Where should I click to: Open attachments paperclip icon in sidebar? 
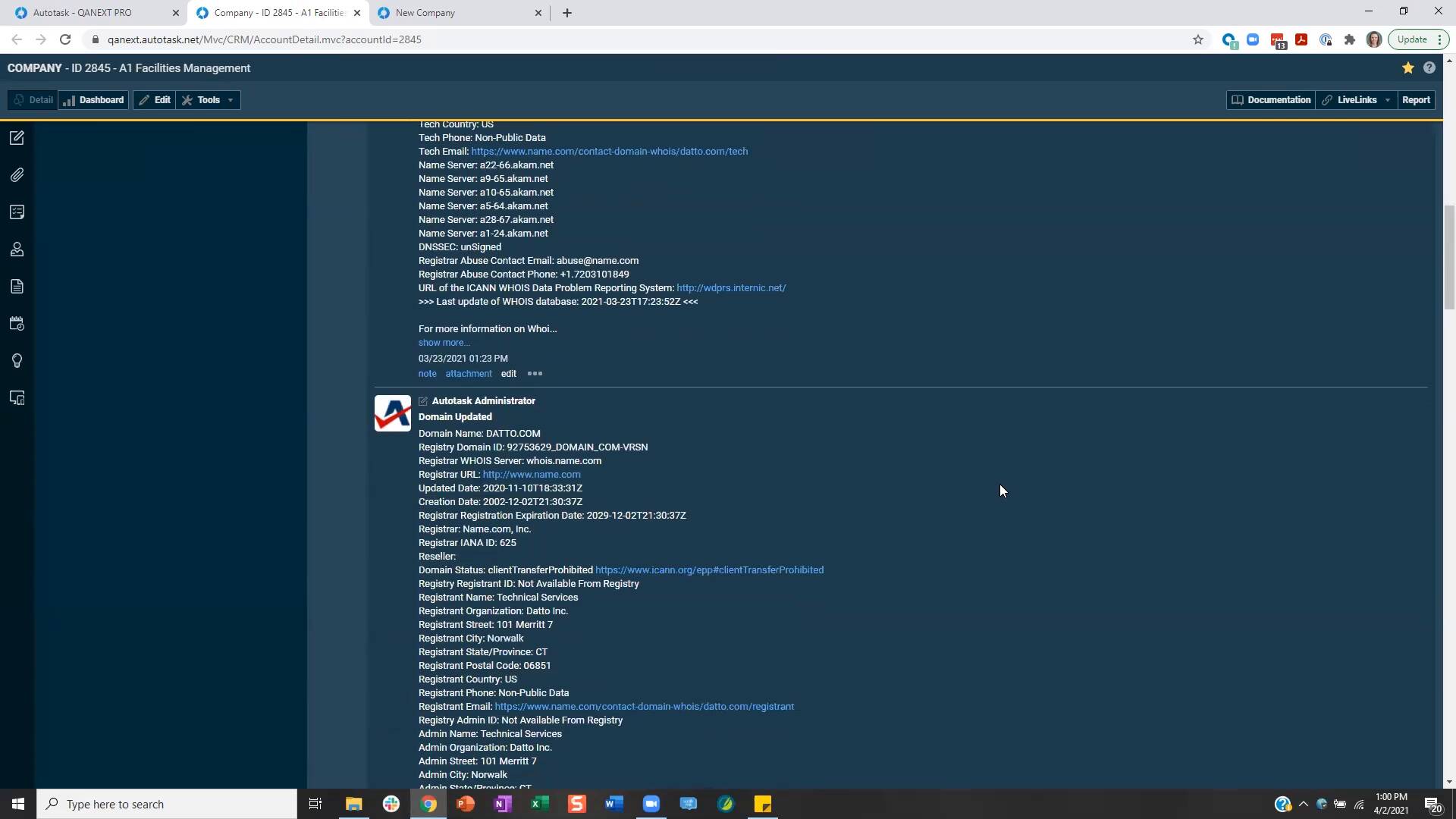(17, 175)
